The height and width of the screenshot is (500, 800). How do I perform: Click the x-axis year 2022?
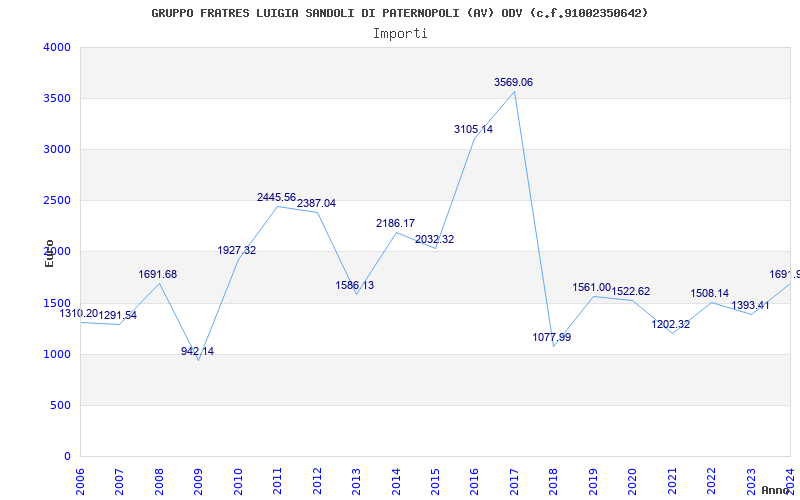click(711, 481)
